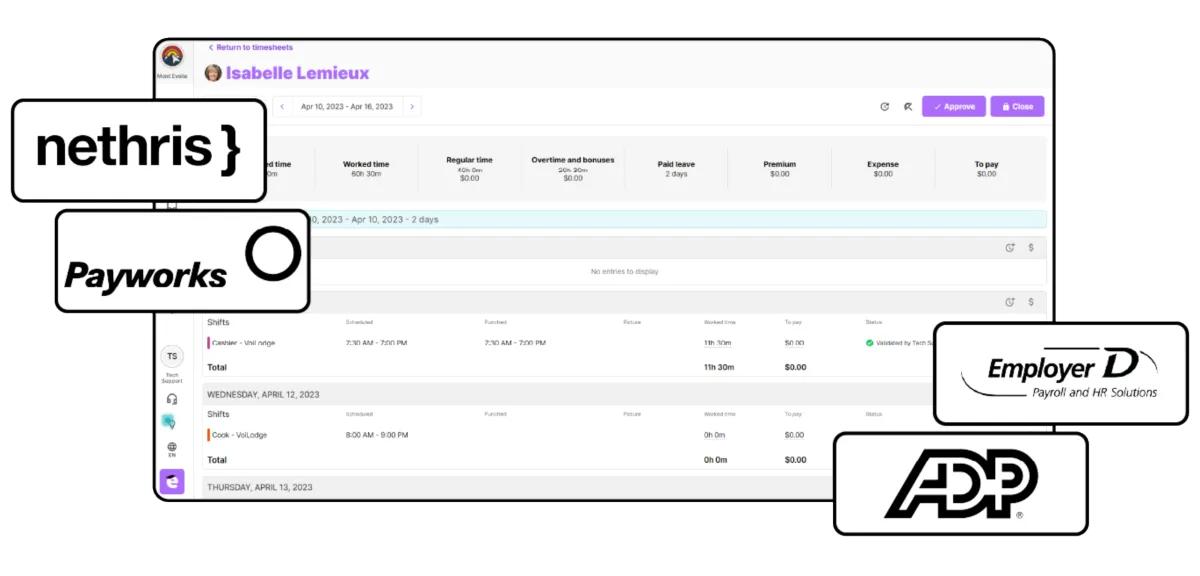This screenshot has height=576, width=1200.
Task: Open the Apr 10 - Apr 16, 2023 date range
Action: tap(347, 106)
